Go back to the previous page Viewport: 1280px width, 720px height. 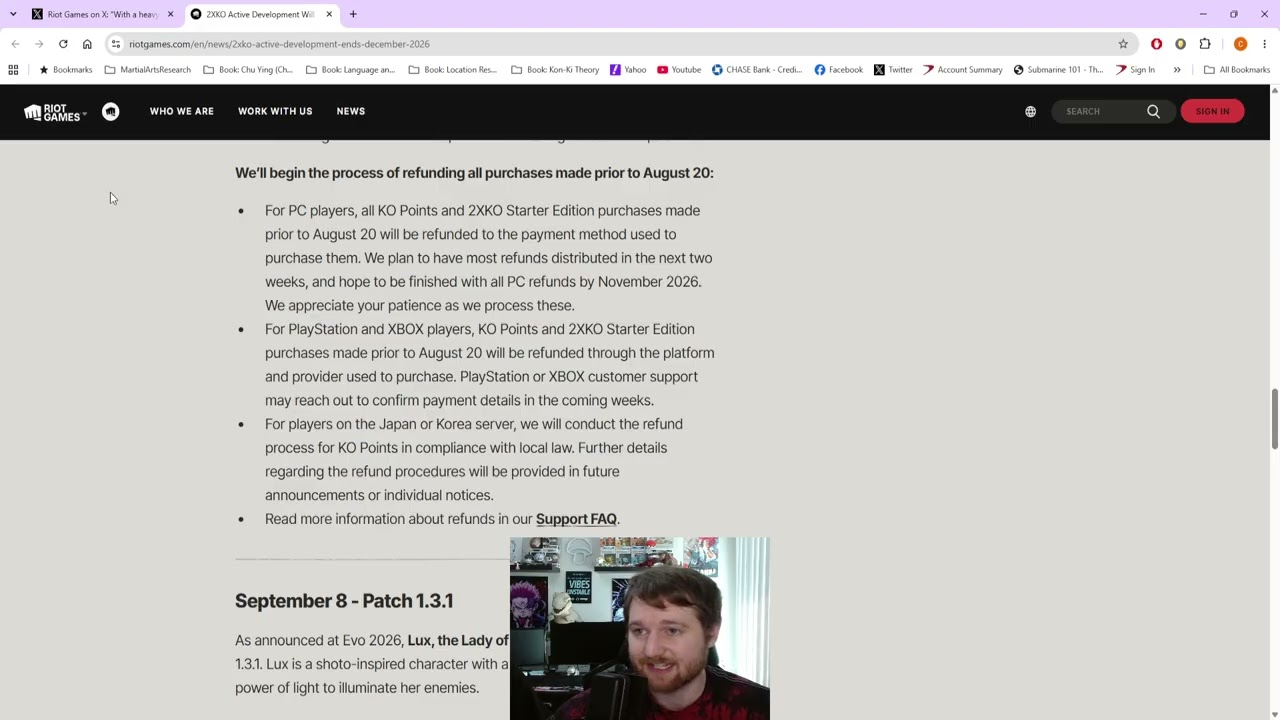pyautogui.click(x=15, y=44)
